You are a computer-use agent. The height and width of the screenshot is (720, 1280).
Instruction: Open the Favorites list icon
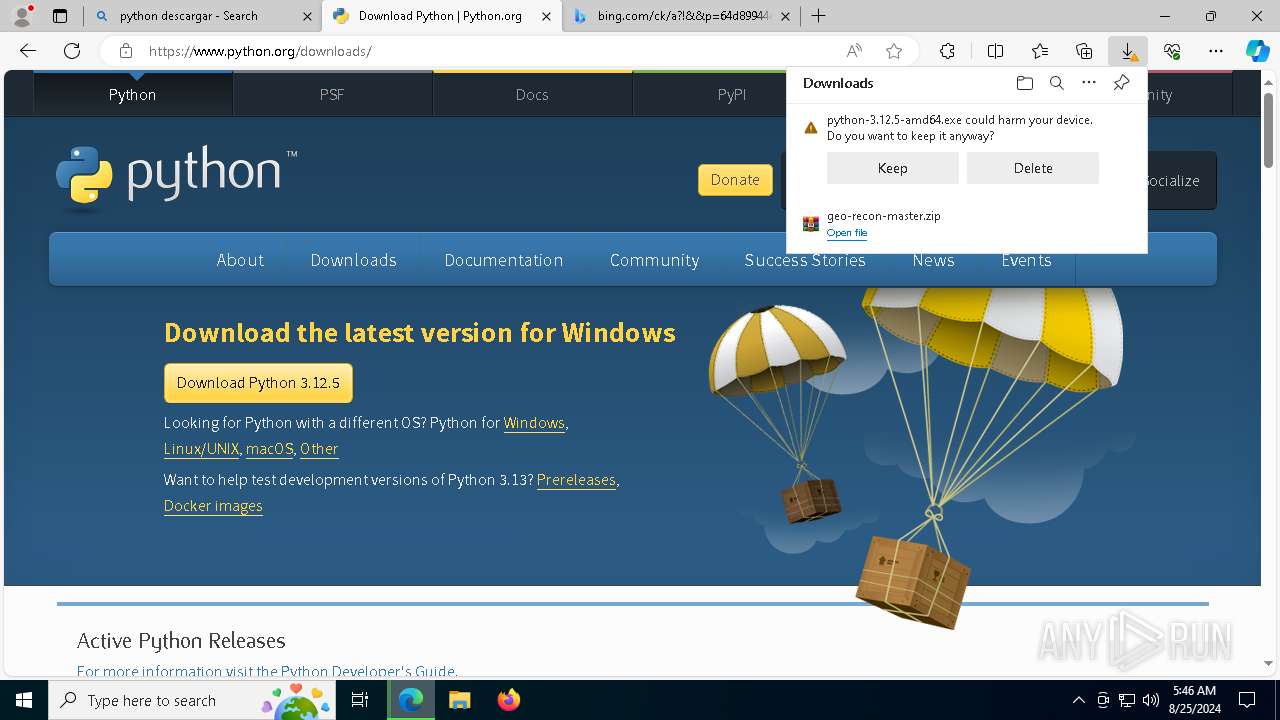point(1040,51)
